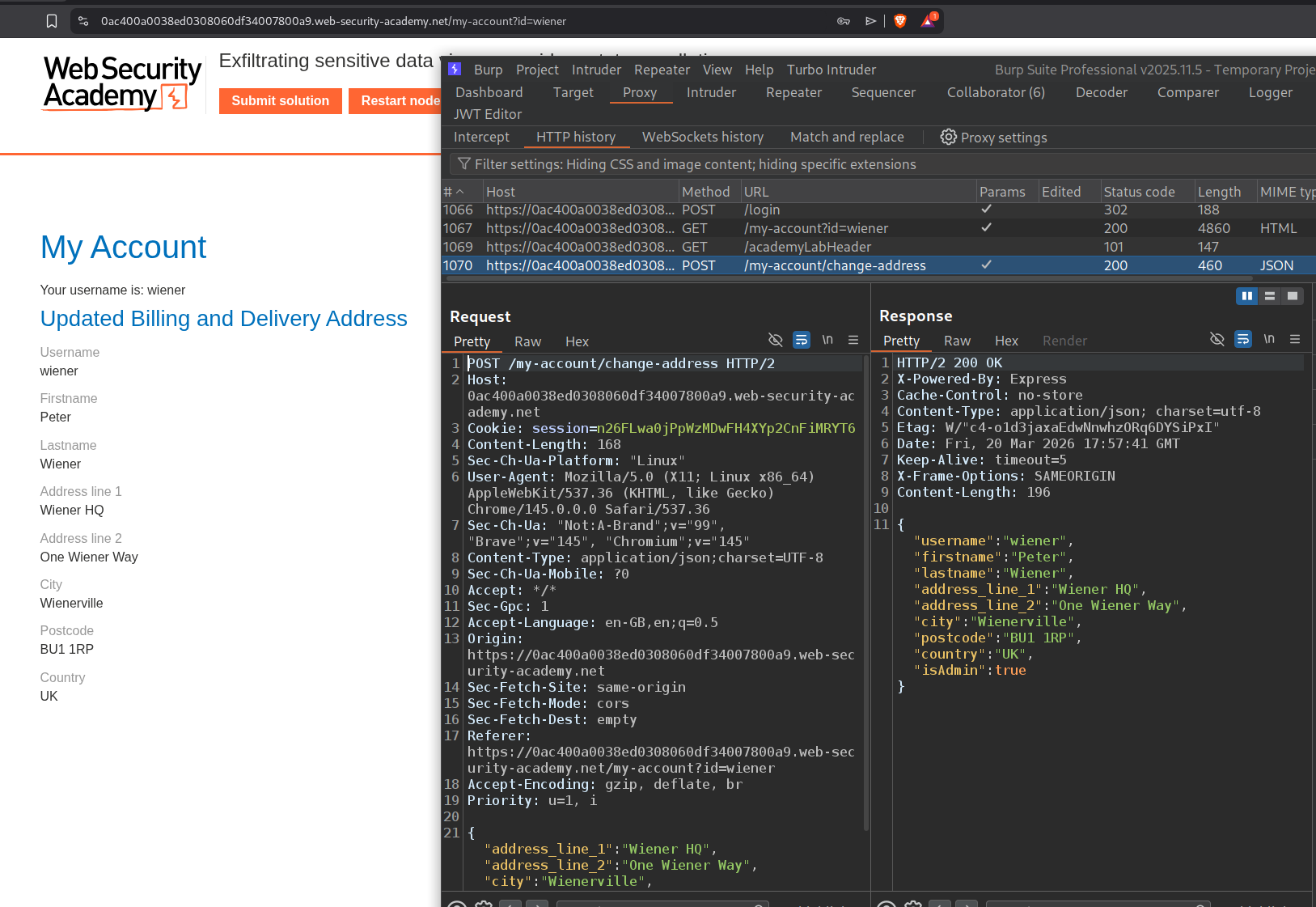Toggle word wrap in the Response panel
The image size is (1316, 907).
click(1242, 340)
